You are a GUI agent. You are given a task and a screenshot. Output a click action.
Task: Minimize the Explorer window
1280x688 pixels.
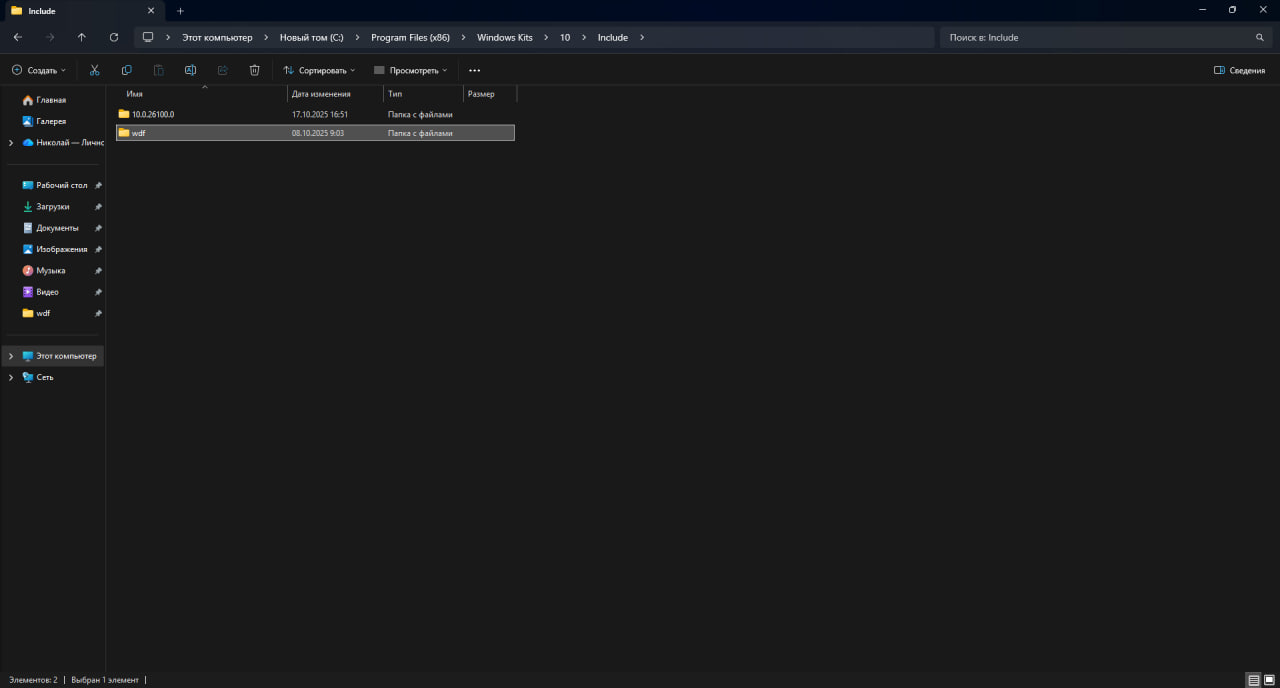pyautogui.click(x=1201, y=9)
